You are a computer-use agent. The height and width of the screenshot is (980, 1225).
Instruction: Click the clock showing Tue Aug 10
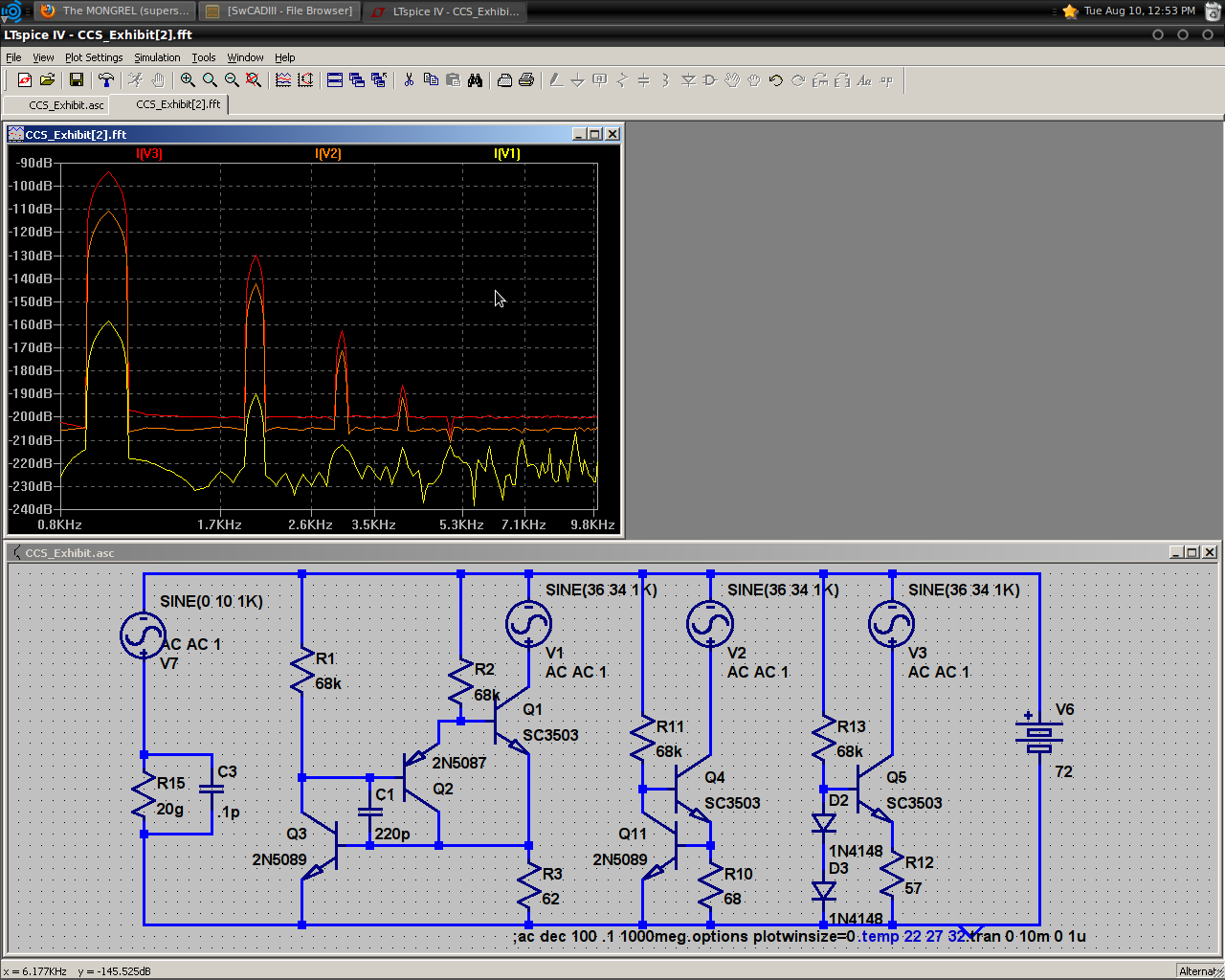pos(1139,11)
